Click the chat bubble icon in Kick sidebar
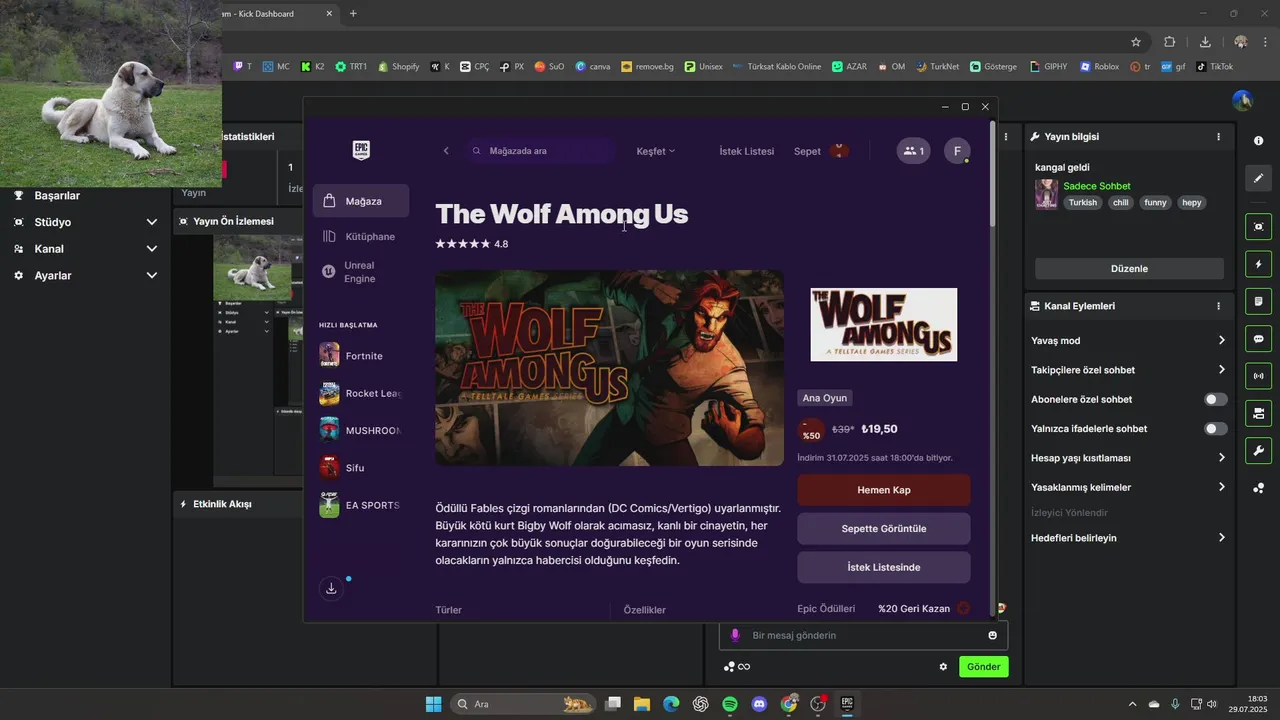Viewport: 1280px width, 720px height. pos(1258,339)
